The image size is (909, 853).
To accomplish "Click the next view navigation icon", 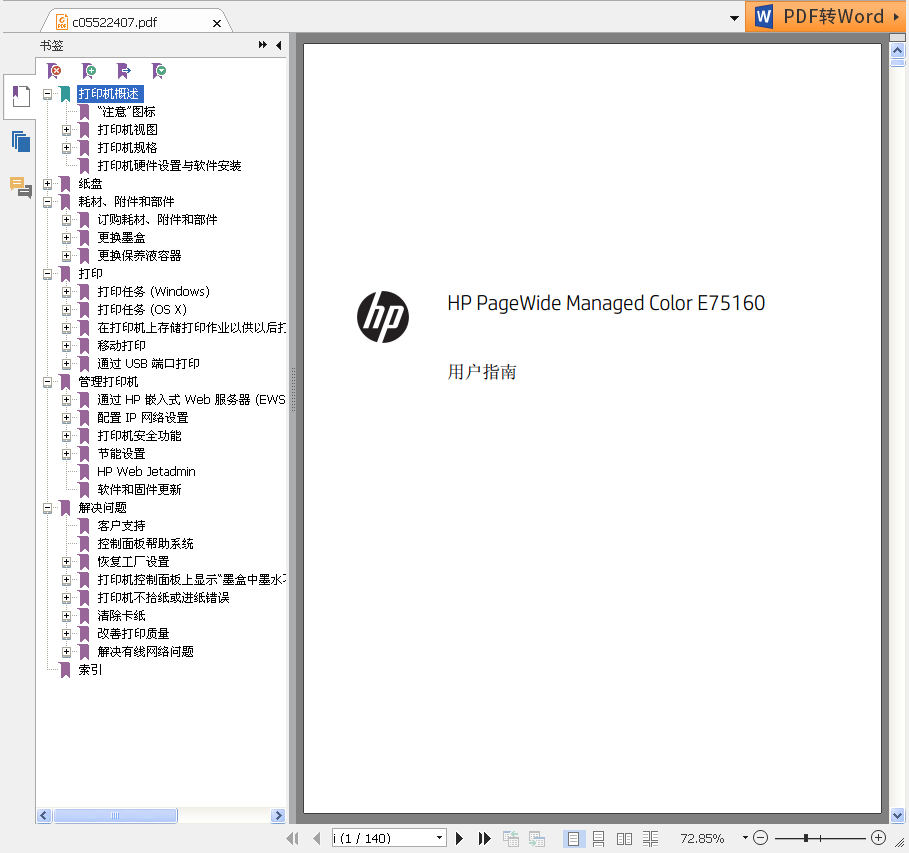I will tap(537, 838).
